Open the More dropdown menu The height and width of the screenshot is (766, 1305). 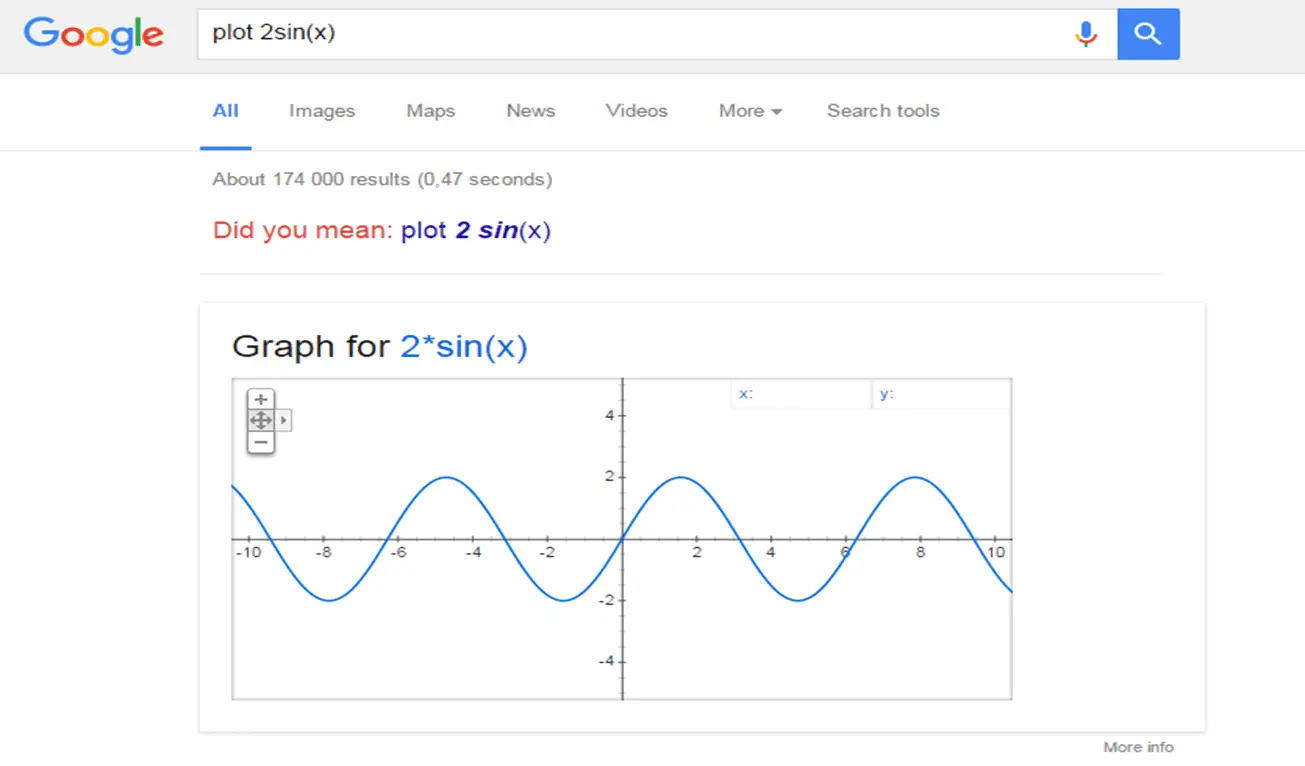tap(750, 111)
